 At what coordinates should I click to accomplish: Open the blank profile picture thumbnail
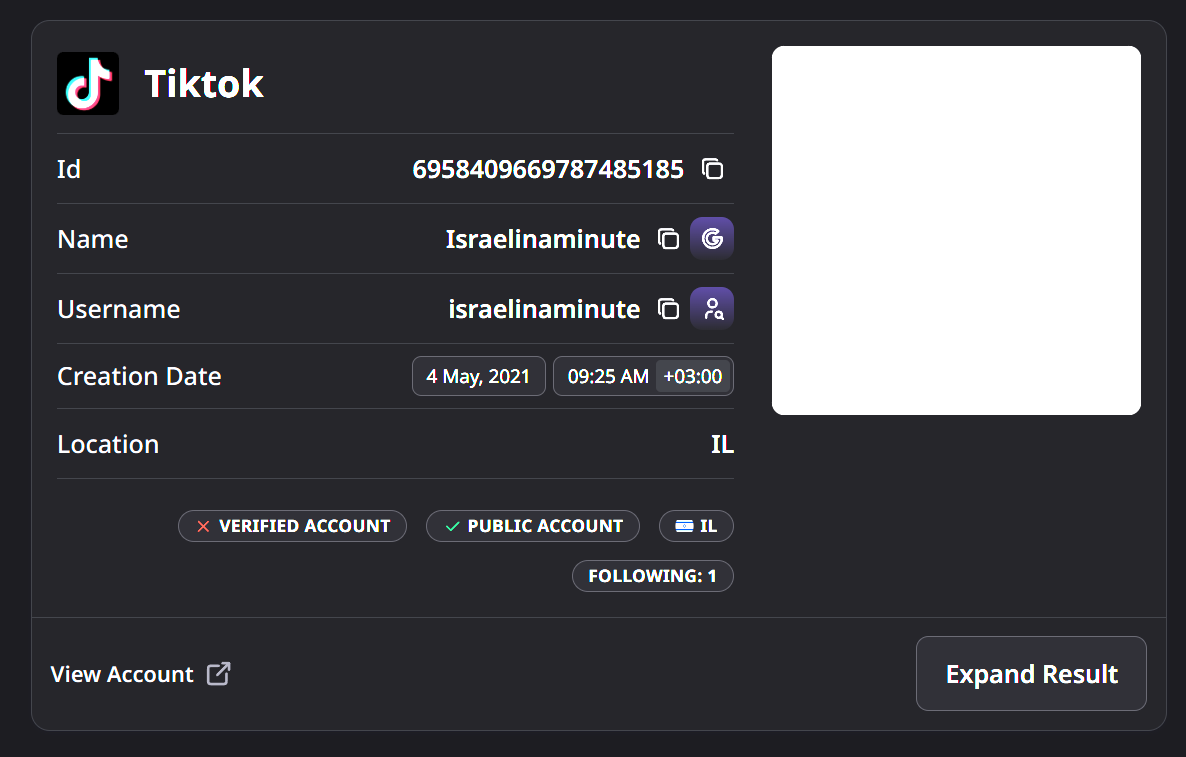956,231
